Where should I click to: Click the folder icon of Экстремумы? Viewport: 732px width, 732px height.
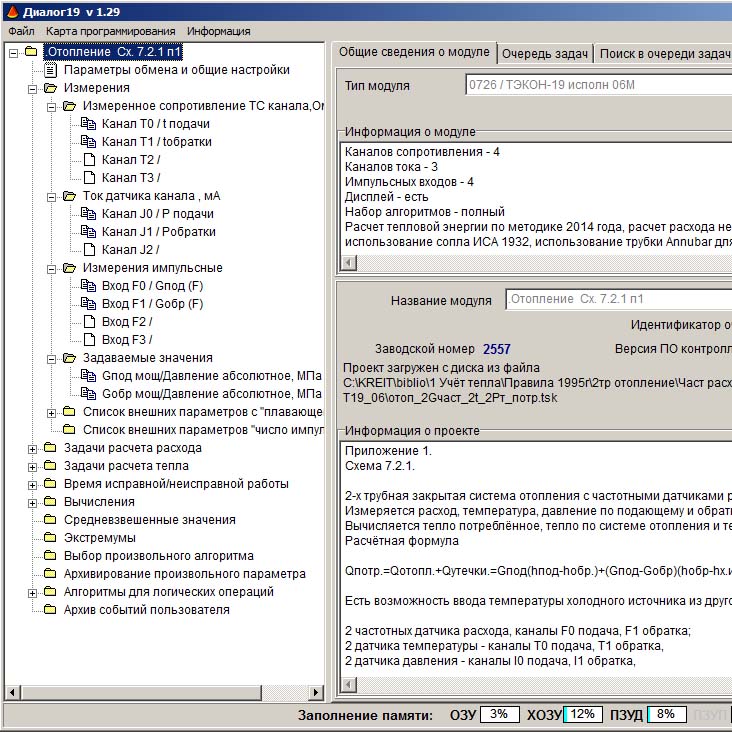(x=50, y=538)
